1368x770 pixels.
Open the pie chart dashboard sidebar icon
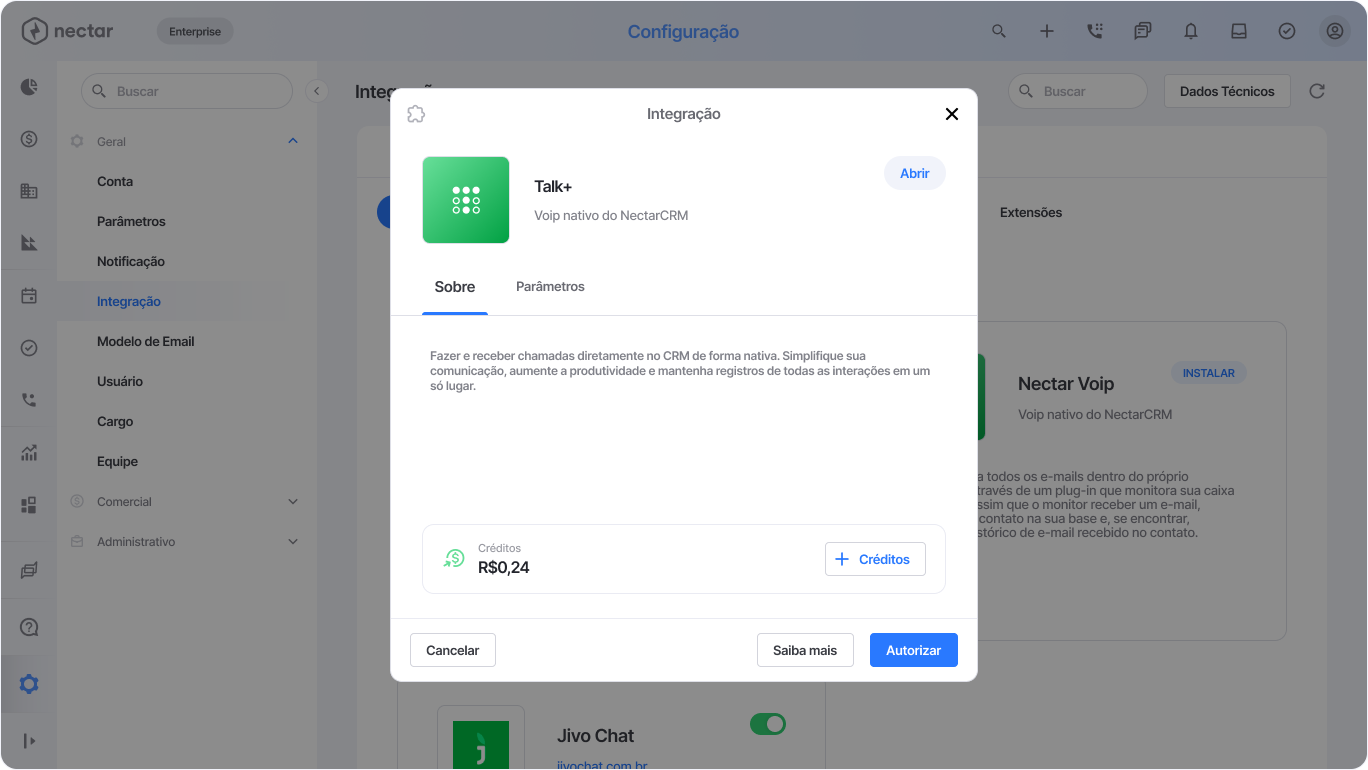tap(29, 87)
